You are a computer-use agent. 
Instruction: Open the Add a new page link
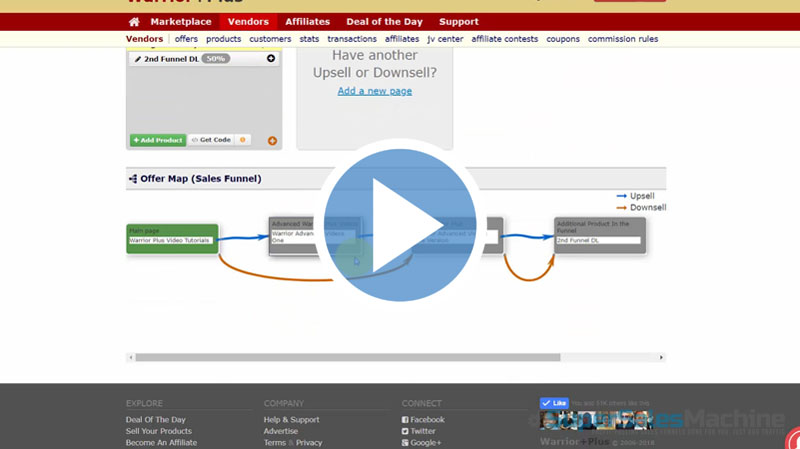click(374, 91)
